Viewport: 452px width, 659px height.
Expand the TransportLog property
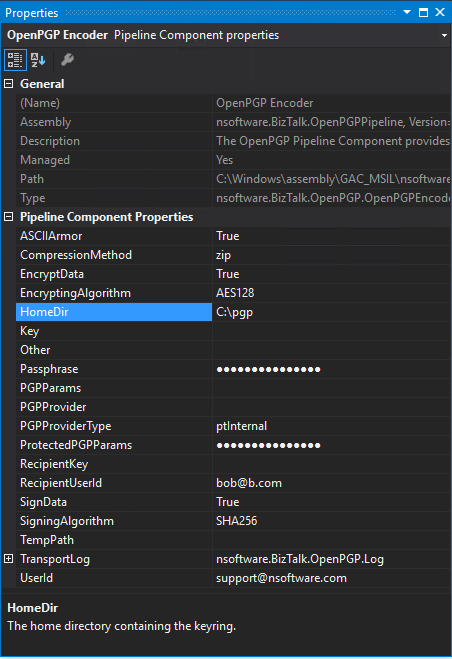[9, 559]
